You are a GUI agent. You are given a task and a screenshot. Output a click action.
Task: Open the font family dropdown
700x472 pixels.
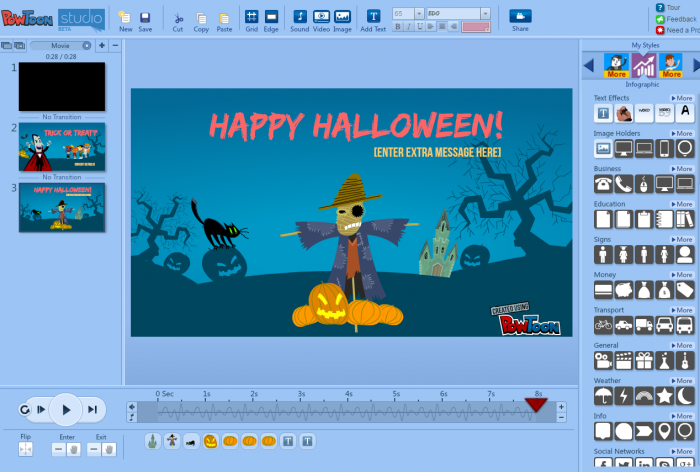pos(485,14)
